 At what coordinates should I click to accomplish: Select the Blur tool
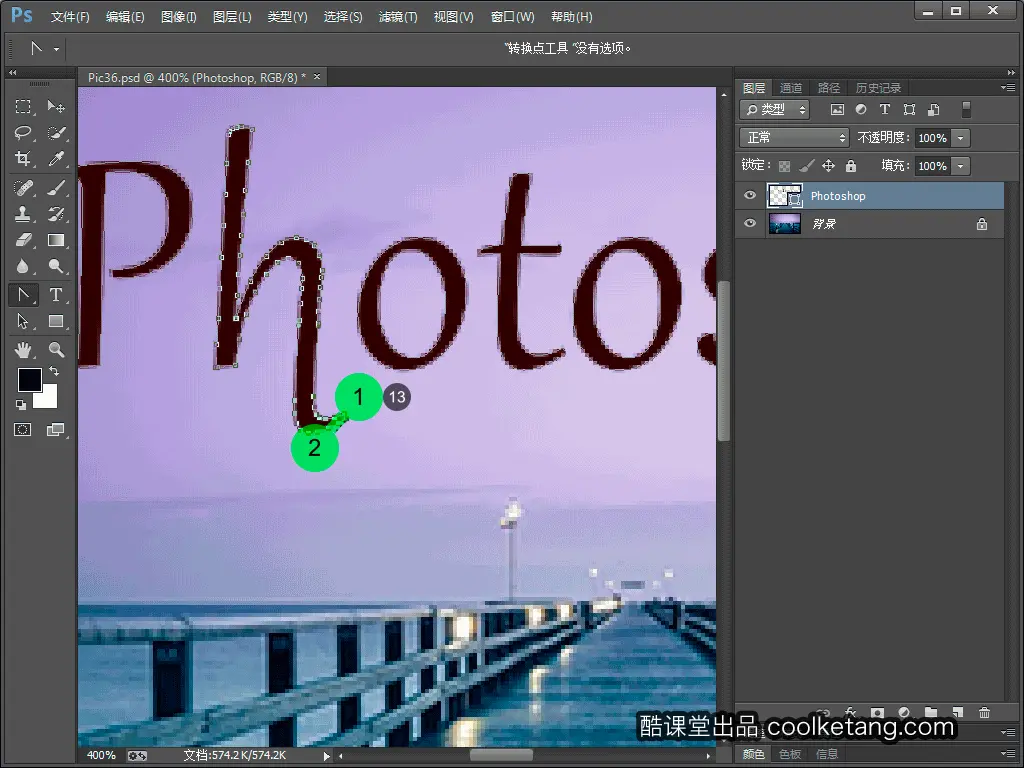(24, 266)
